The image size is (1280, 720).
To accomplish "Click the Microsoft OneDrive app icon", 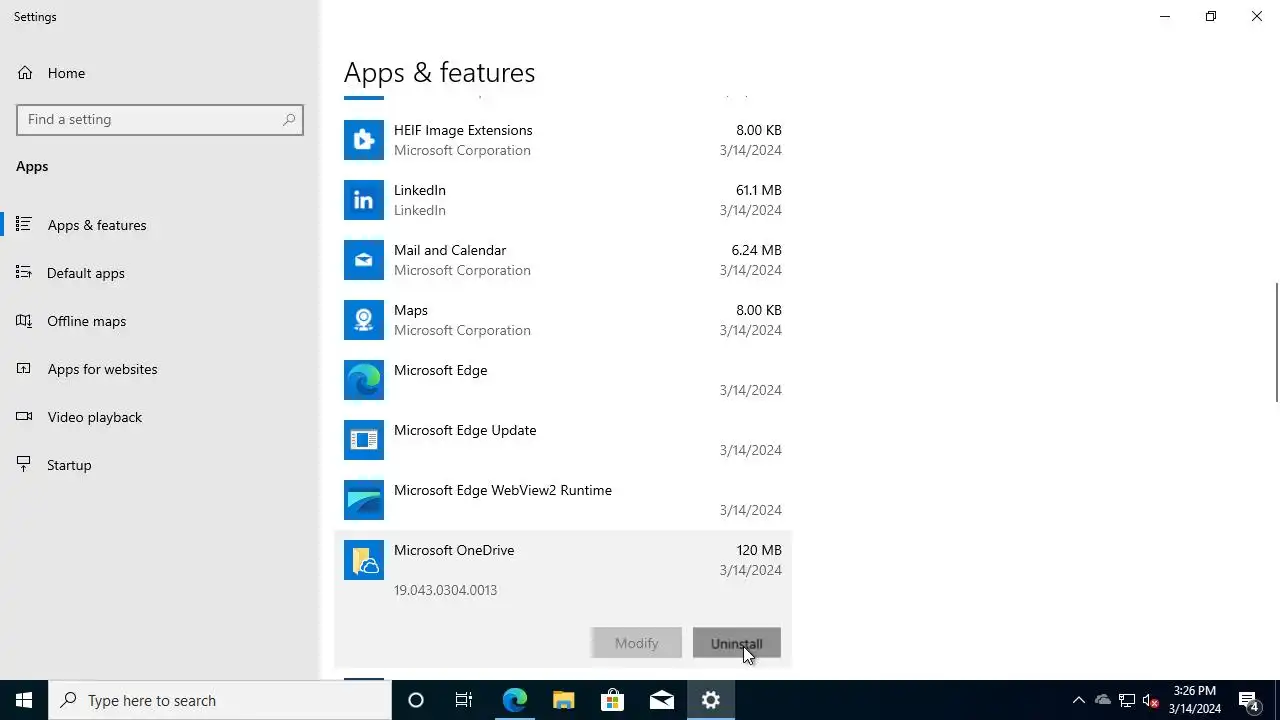I will point(364,560).
